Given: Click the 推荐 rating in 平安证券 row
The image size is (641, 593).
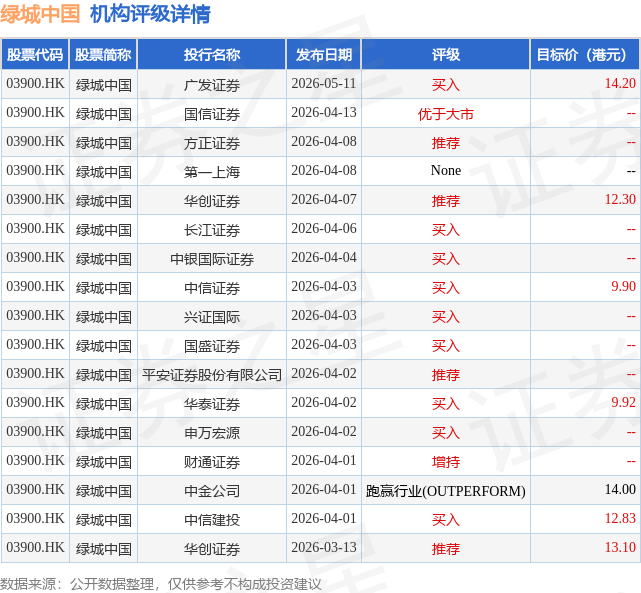Looking at the screenshot, I should 446,375.
